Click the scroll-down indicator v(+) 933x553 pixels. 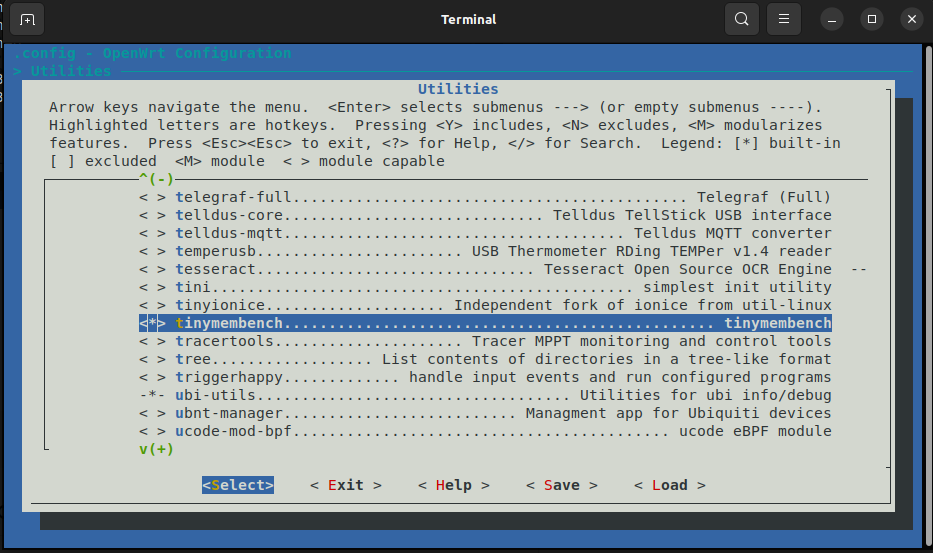[156, 449]
